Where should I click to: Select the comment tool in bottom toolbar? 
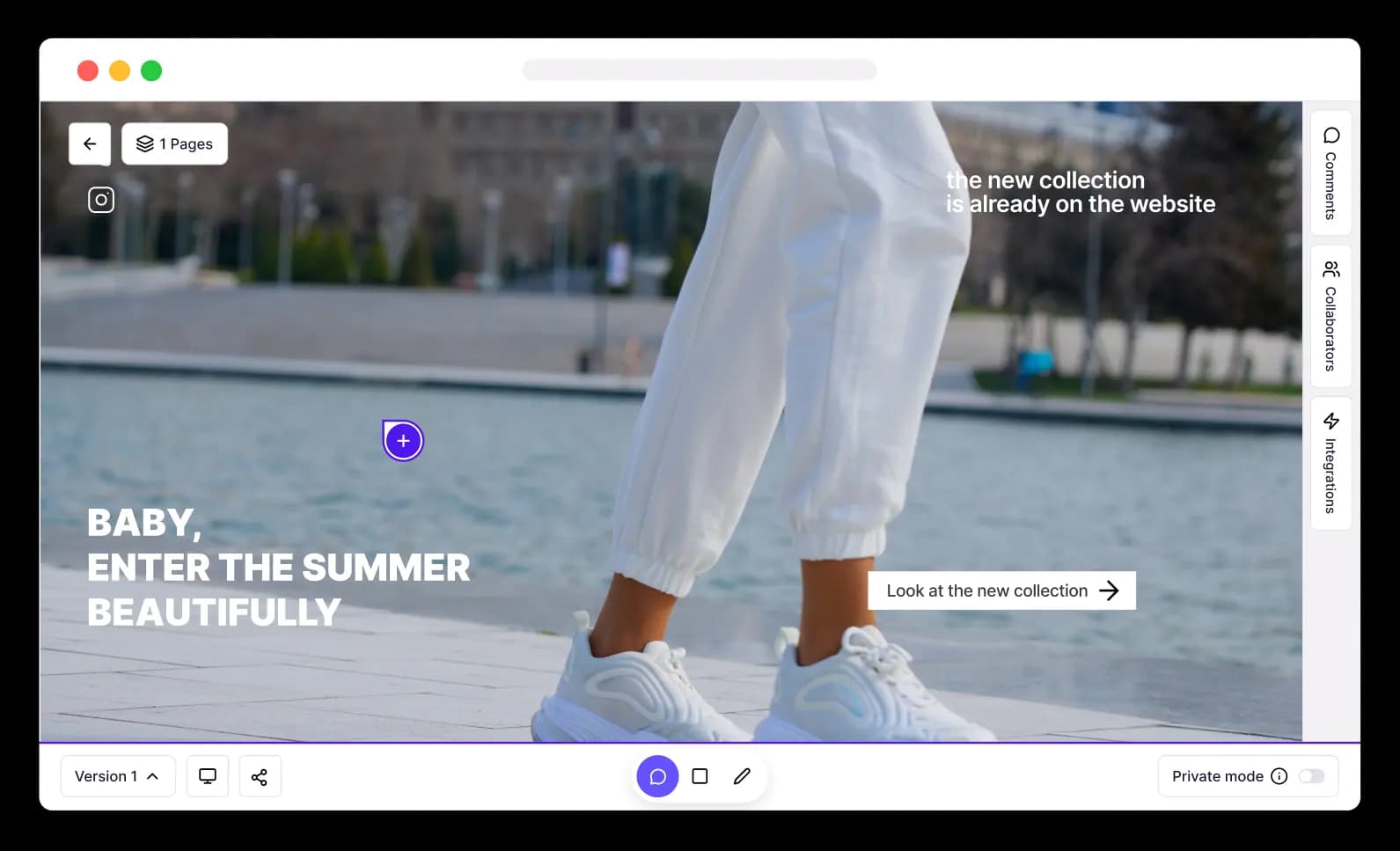(657, 776)
